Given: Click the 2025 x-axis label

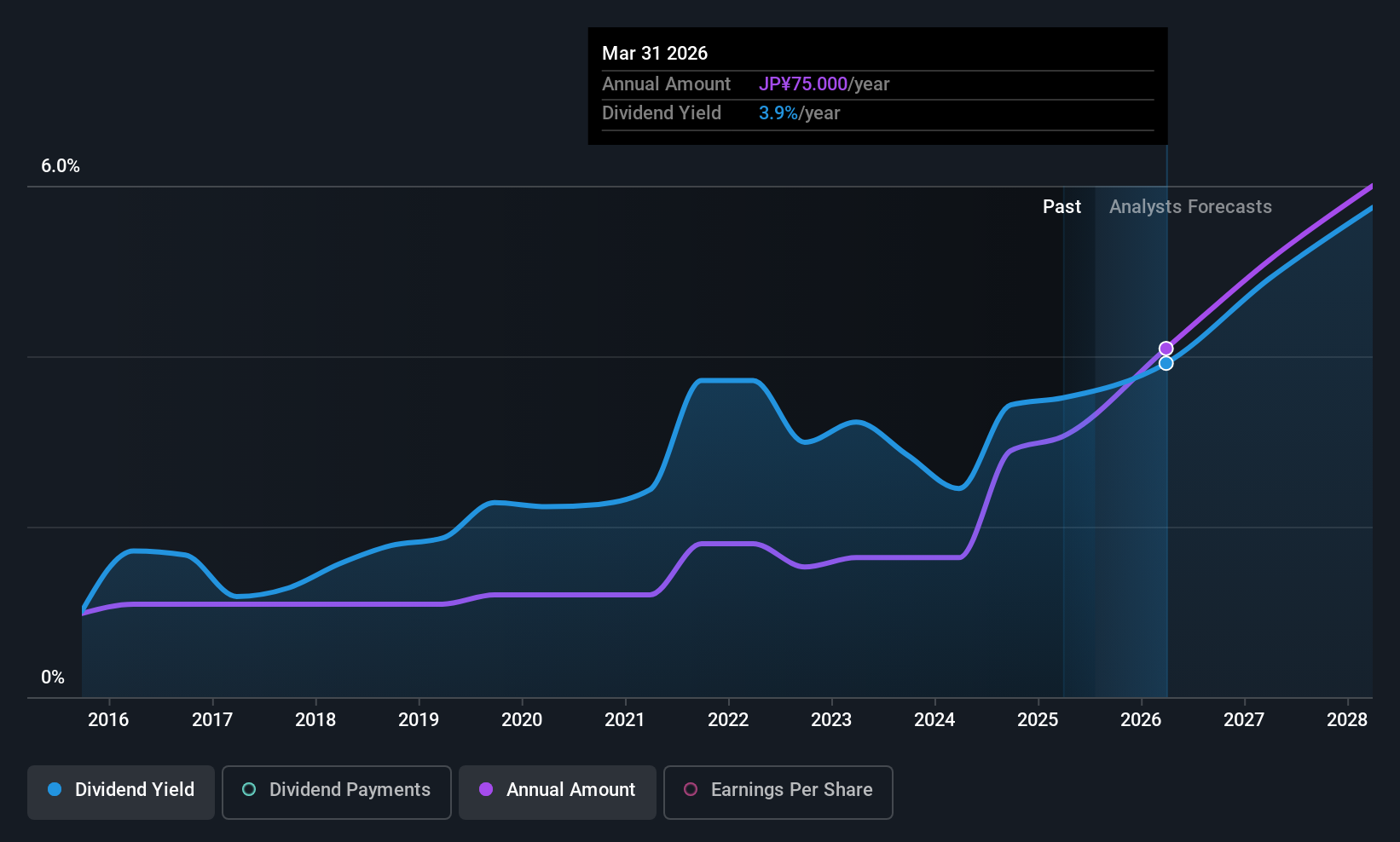Looking at the screenshot, I should pyautogui.click(x=1038, y=720).
